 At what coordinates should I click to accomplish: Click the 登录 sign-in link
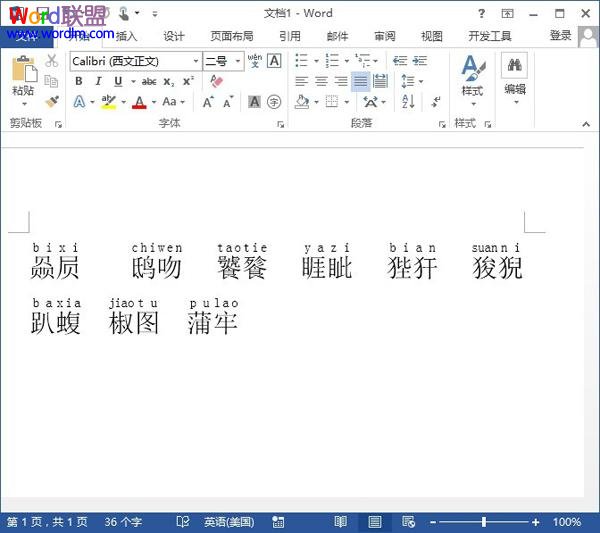coord(561,36)
